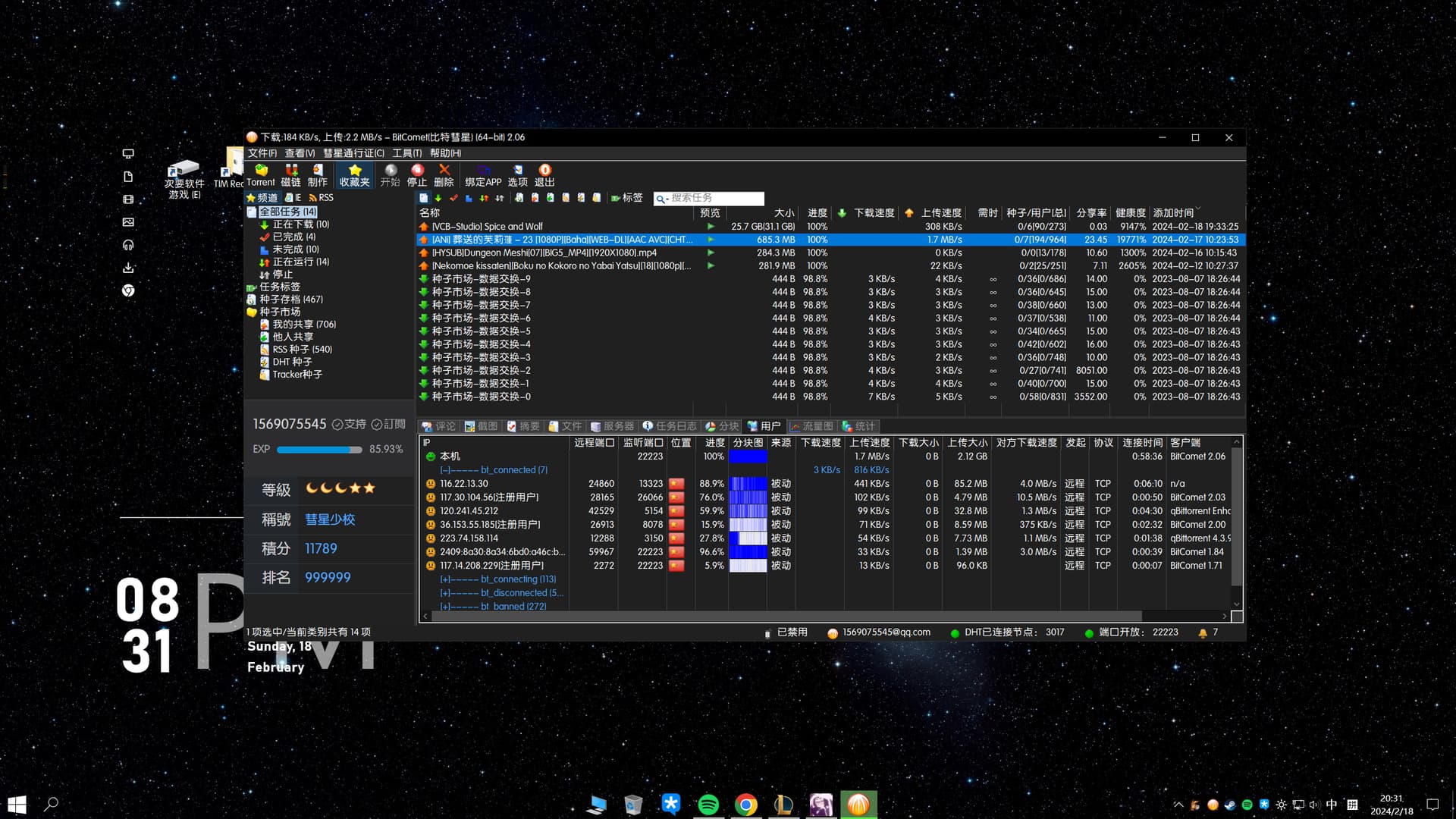Toggle the 支持 support check option
This screenshot has width=1456, height=819.
349,425
